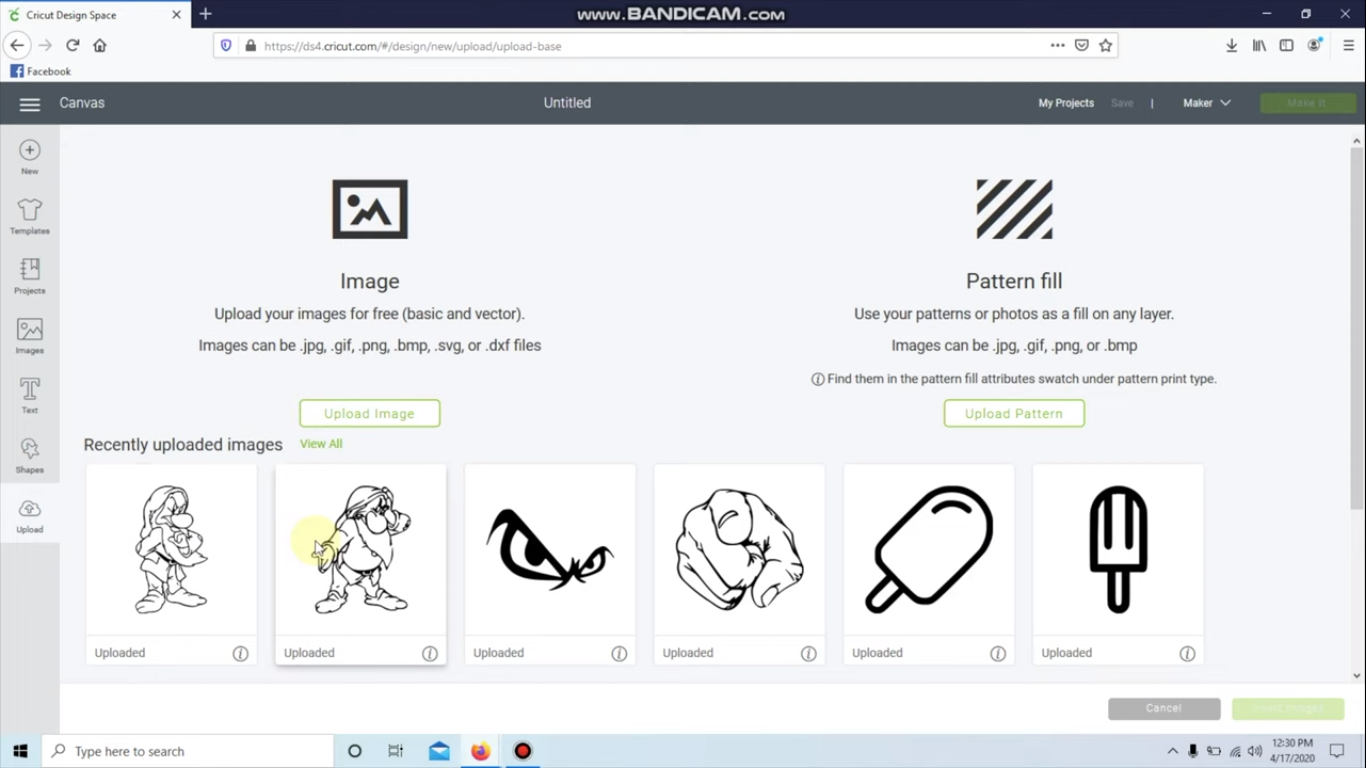The height and width of the screenshot is (768, 1366).
Task: Open Images panel in the sidebar
Action: coord(30,336)
